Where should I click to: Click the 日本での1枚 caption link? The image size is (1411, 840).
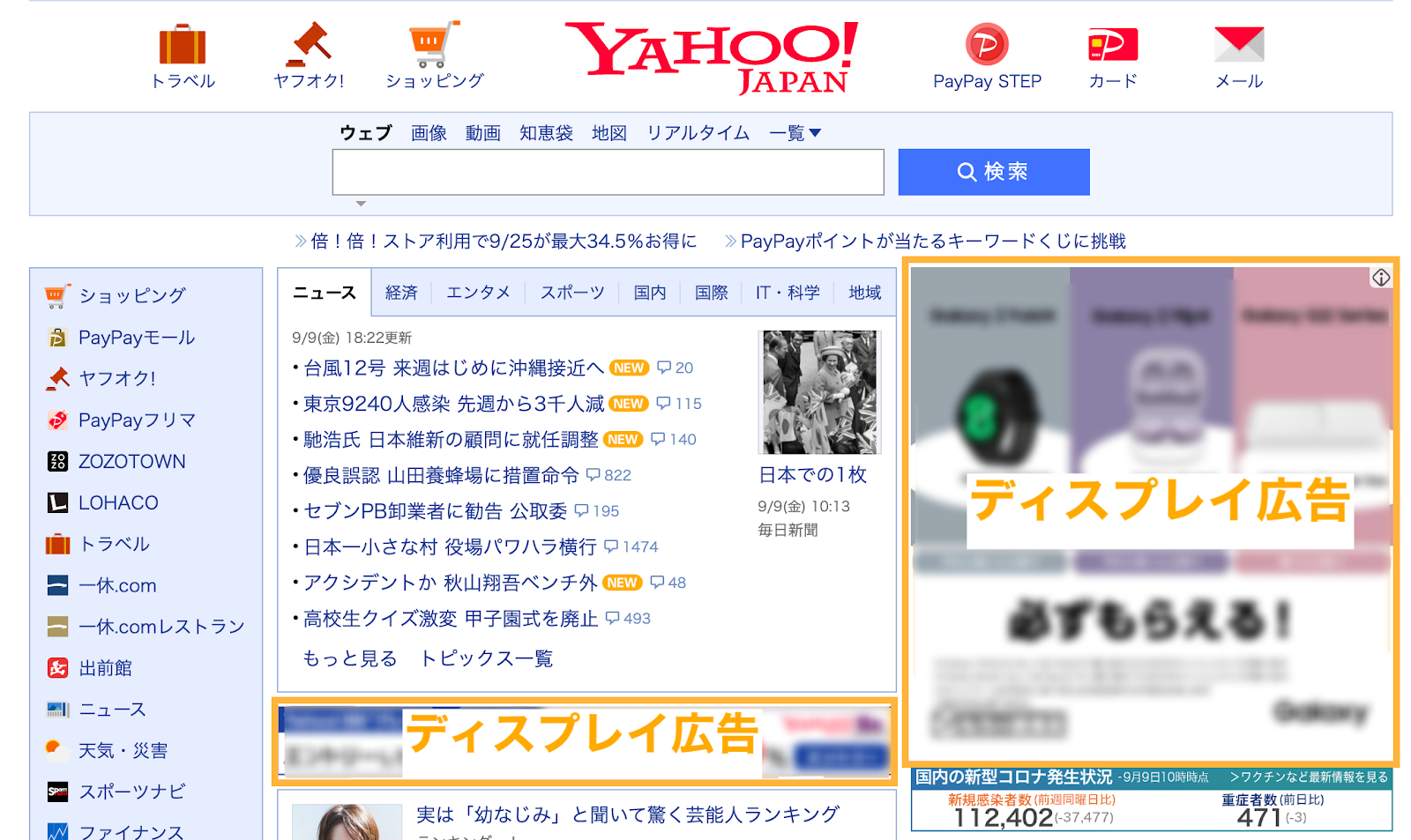pyautogui.click(x=813, y=475)
